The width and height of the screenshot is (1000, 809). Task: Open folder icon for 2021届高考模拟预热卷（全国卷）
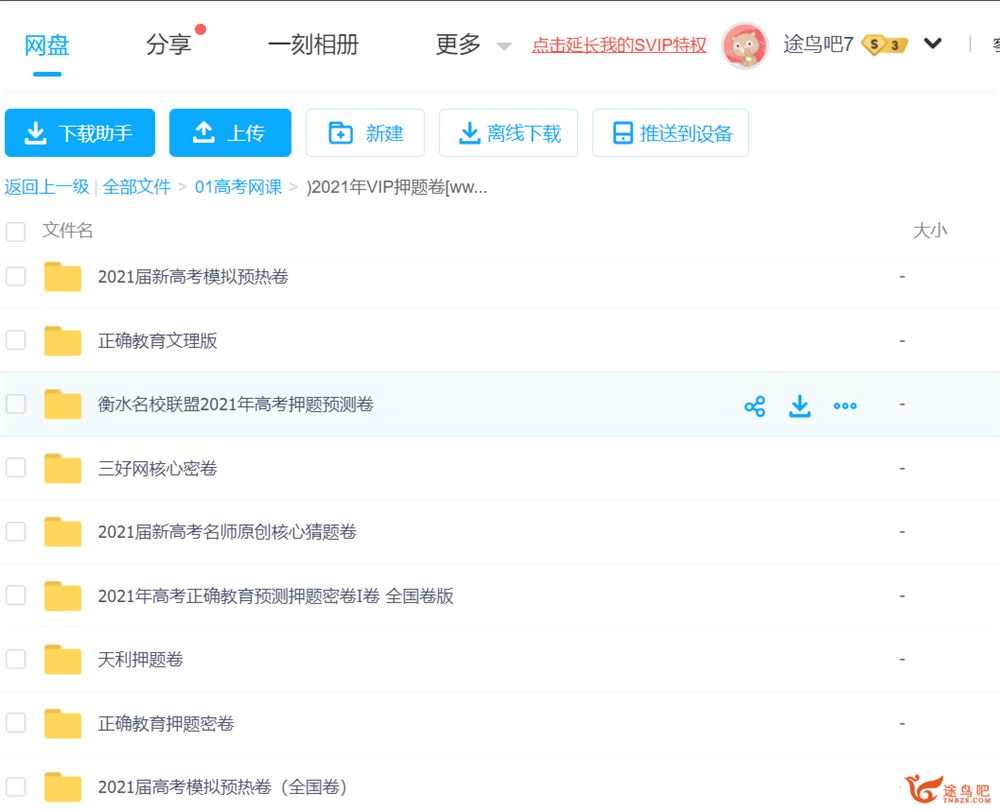click(62, 787)
